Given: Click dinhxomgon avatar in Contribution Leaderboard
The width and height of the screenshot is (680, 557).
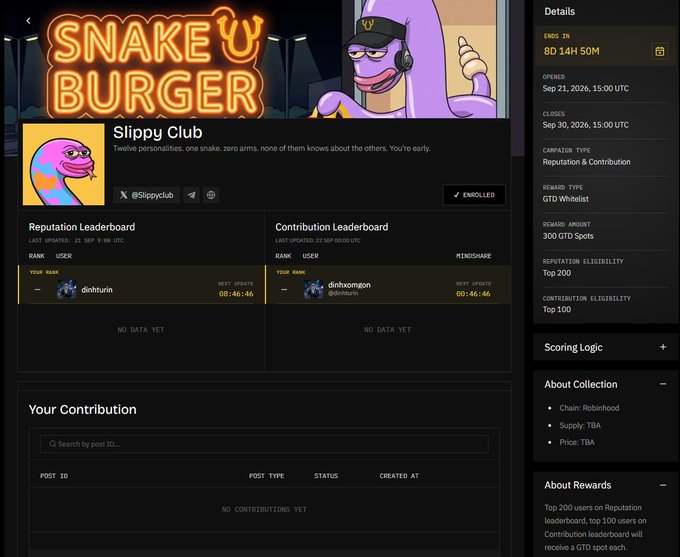Looking at the screenshot, I should click(313, 290).
